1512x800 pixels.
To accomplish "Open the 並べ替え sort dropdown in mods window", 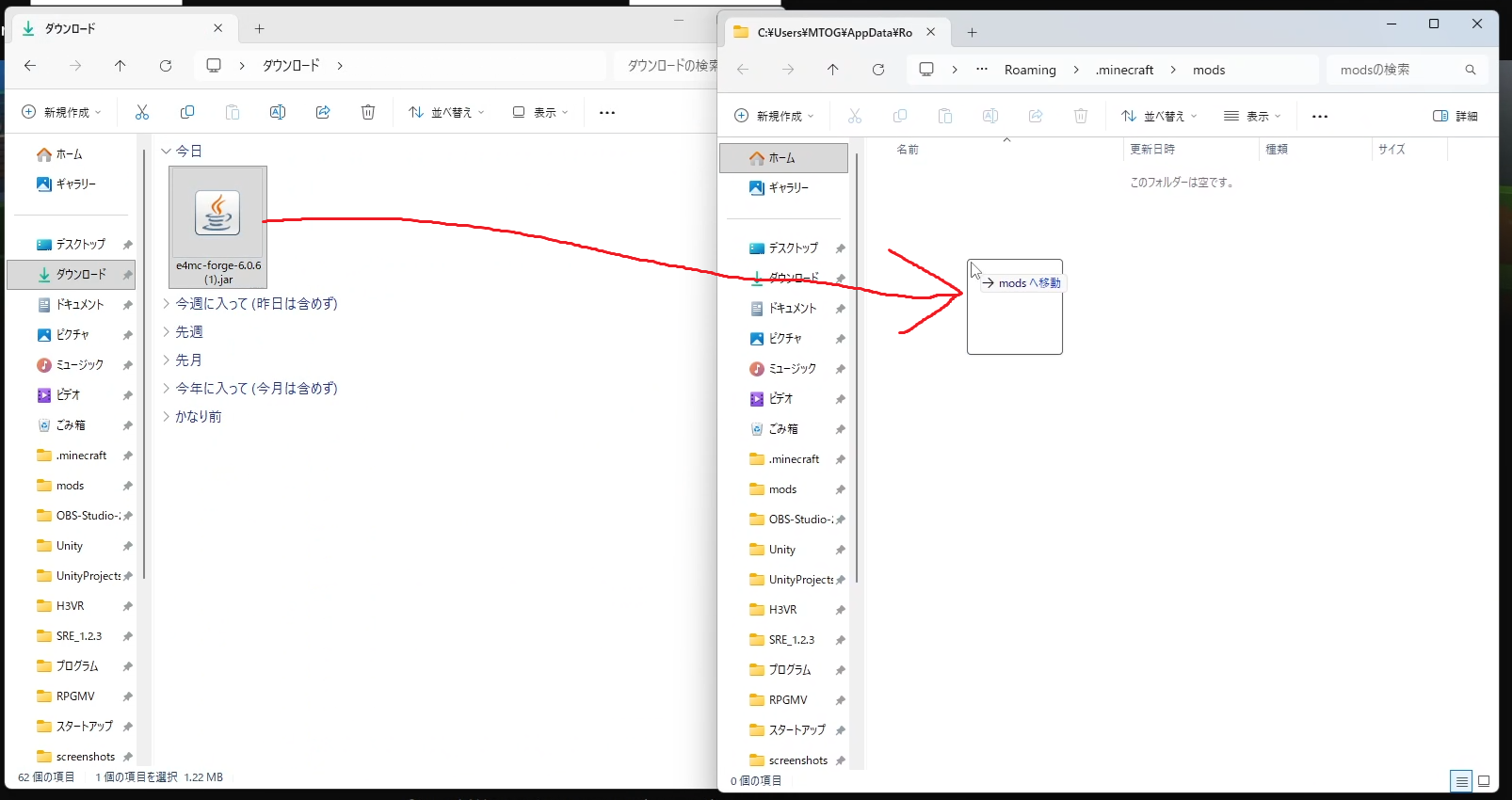I will [x=1159, y=116].
